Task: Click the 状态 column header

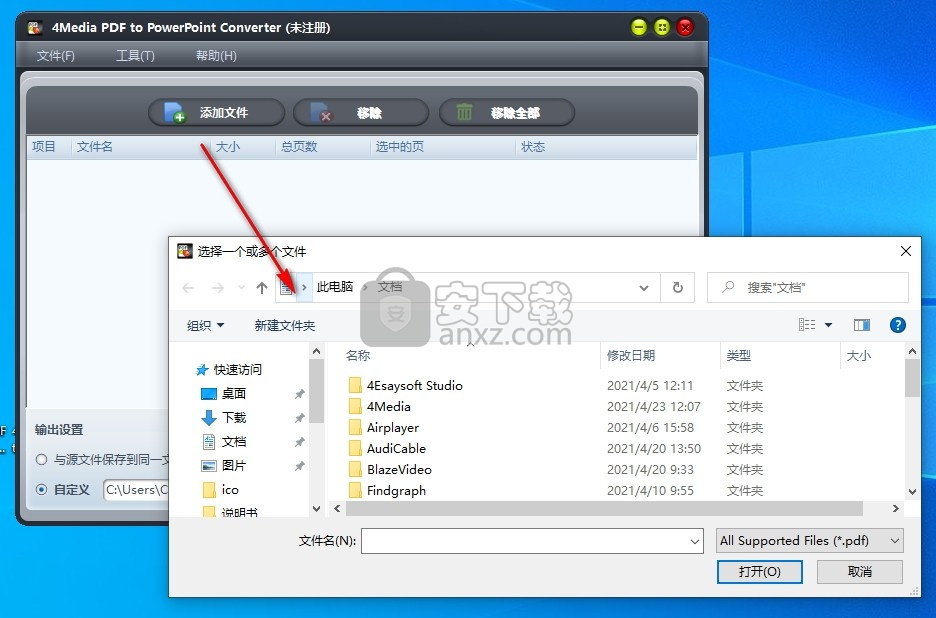Action: click(x=532, y=147)
